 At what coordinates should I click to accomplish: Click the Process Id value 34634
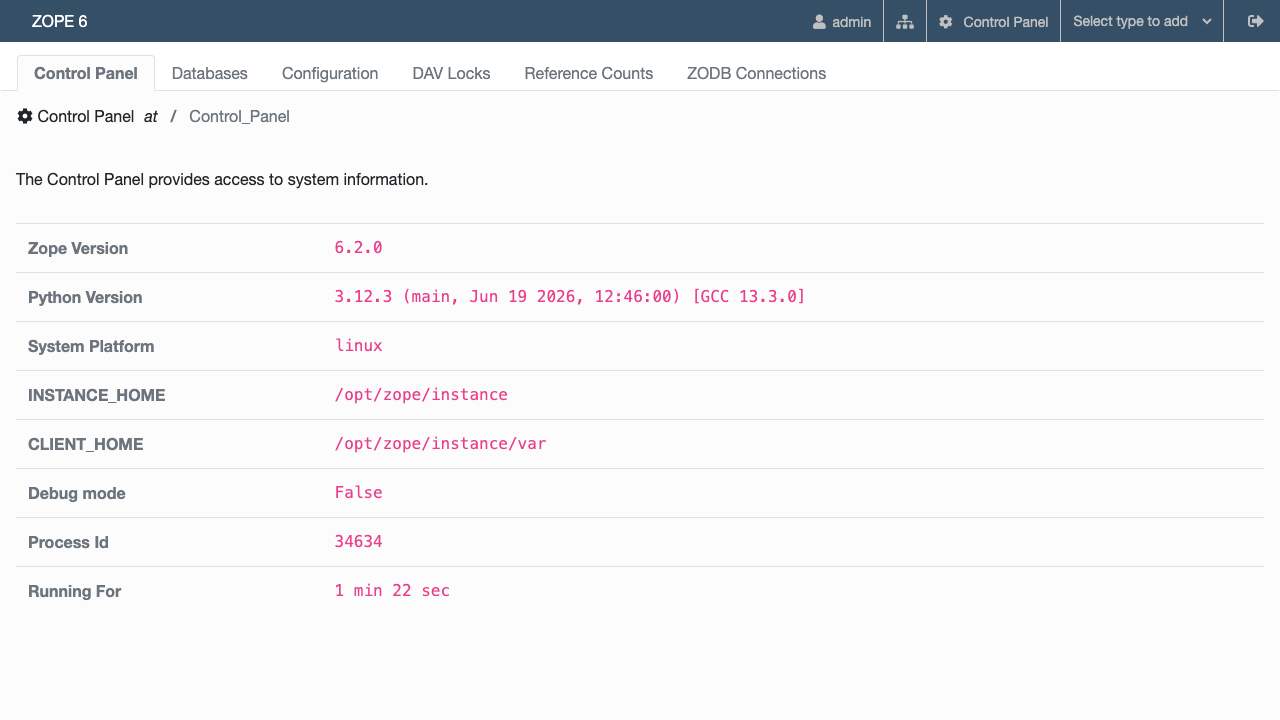[x=359, y=542]
